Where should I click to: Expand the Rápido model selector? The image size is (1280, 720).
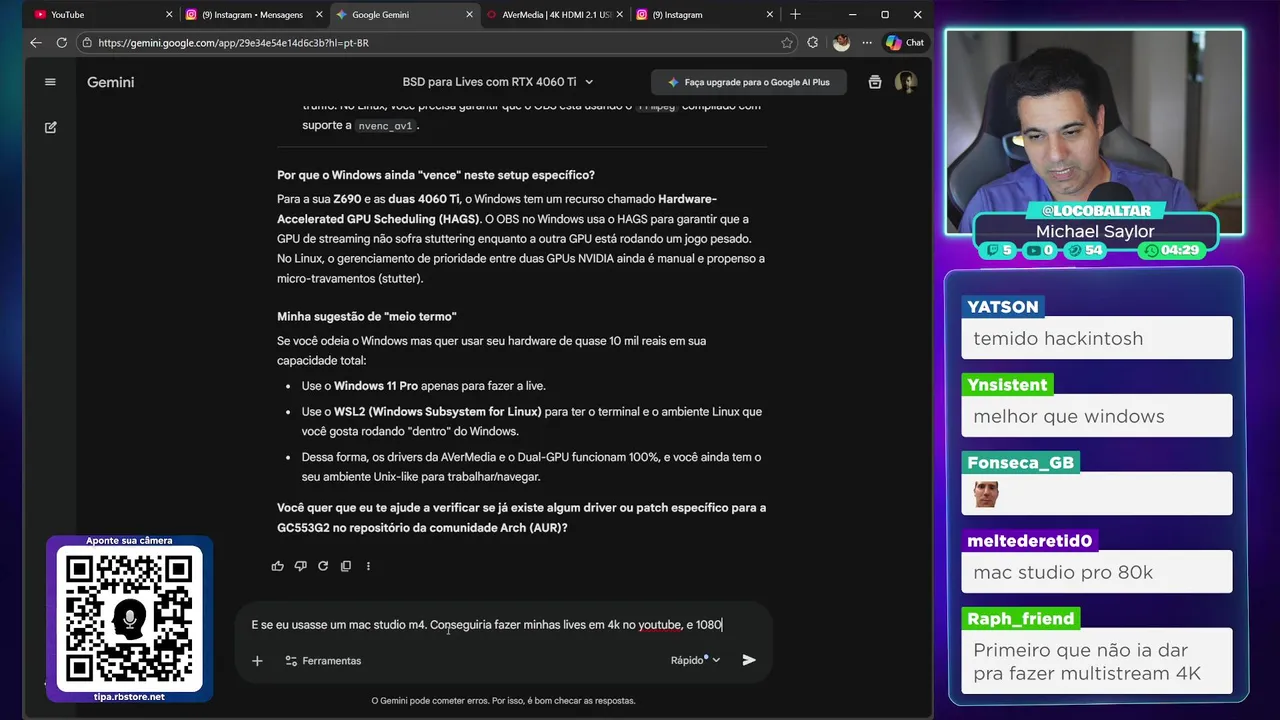click(x=695, y=660)
